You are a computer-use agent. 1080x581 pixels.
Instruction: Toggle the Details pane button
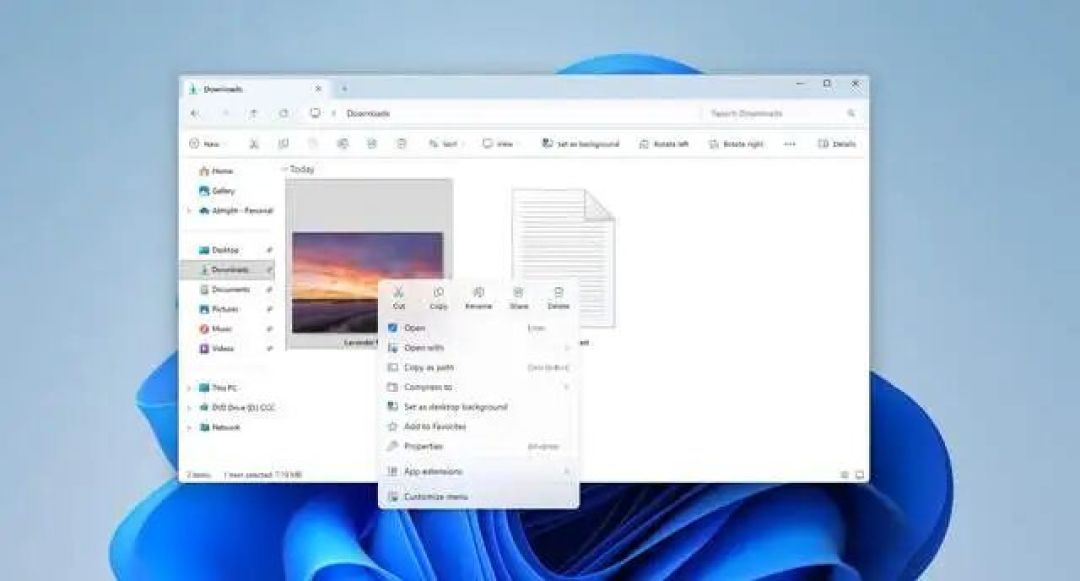[x=836, y=144]
